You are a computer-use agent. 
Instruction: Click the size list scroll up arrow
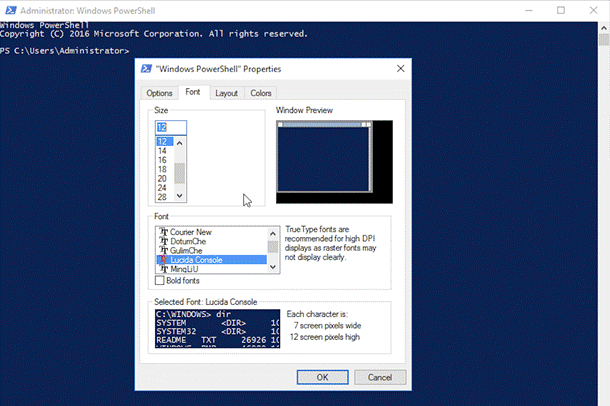tap(179, 143)
